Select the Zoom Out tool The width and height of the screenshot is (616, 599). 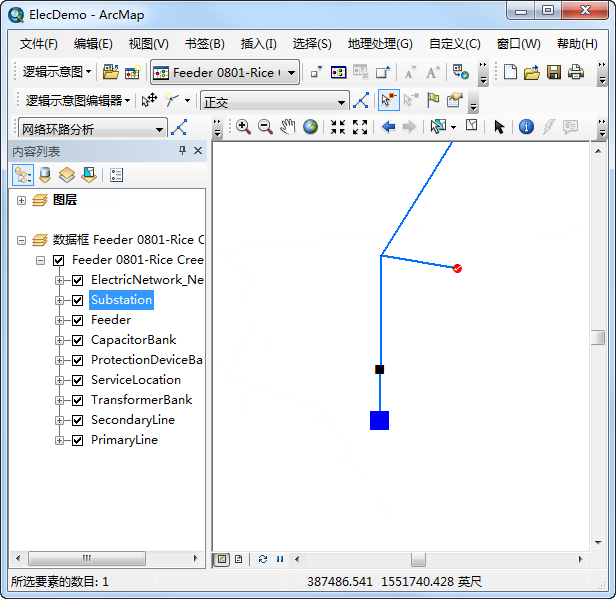tap(265, 127)
